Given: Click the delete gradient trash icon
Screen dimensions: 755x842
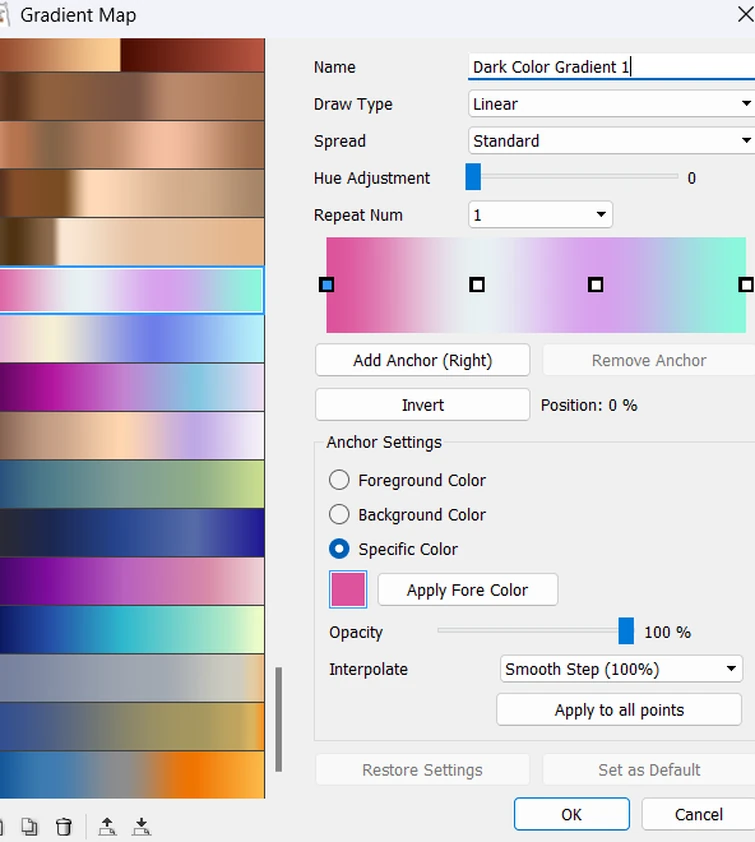Looking at the screenshot, I should point(63,826).
